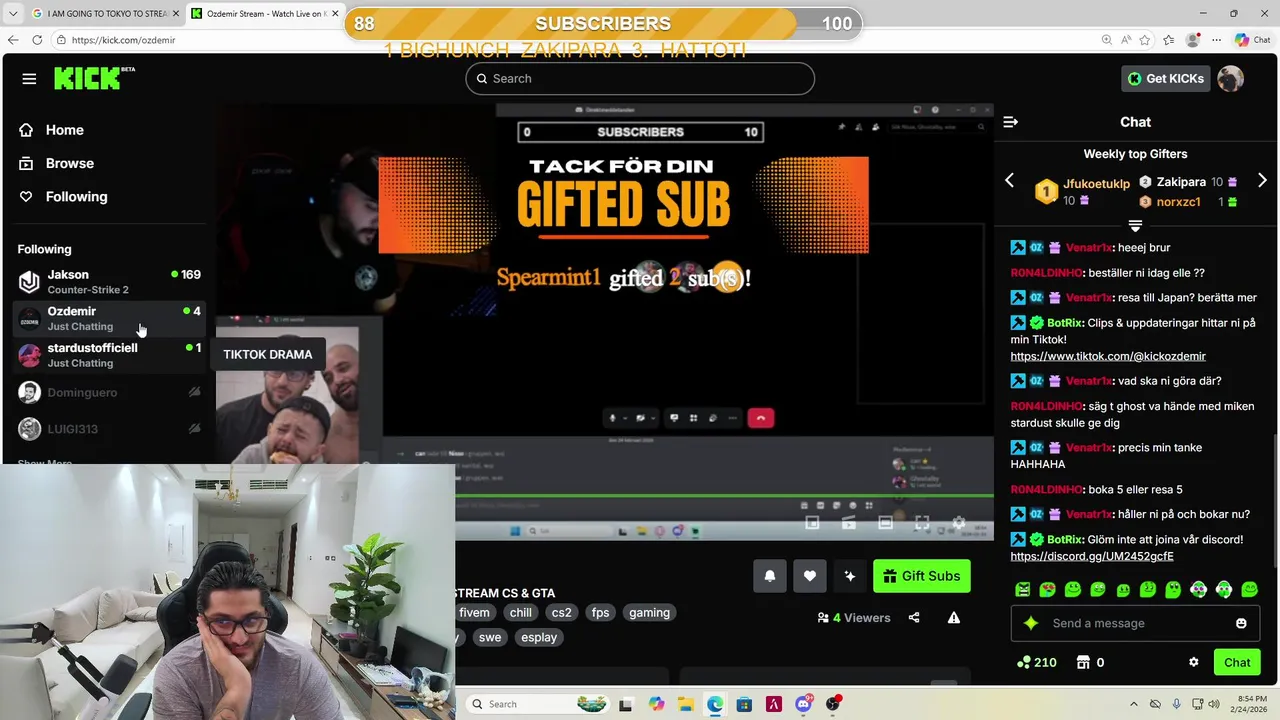Select the cs2 tag

tap(562, 613)
